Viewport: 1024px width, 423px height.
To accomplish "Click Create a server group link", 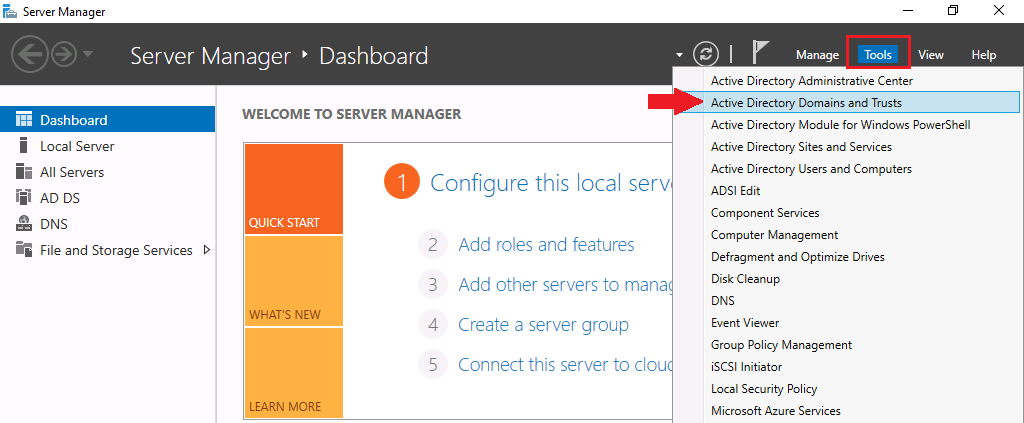I will pyautogui.click(x=543, y=324).
